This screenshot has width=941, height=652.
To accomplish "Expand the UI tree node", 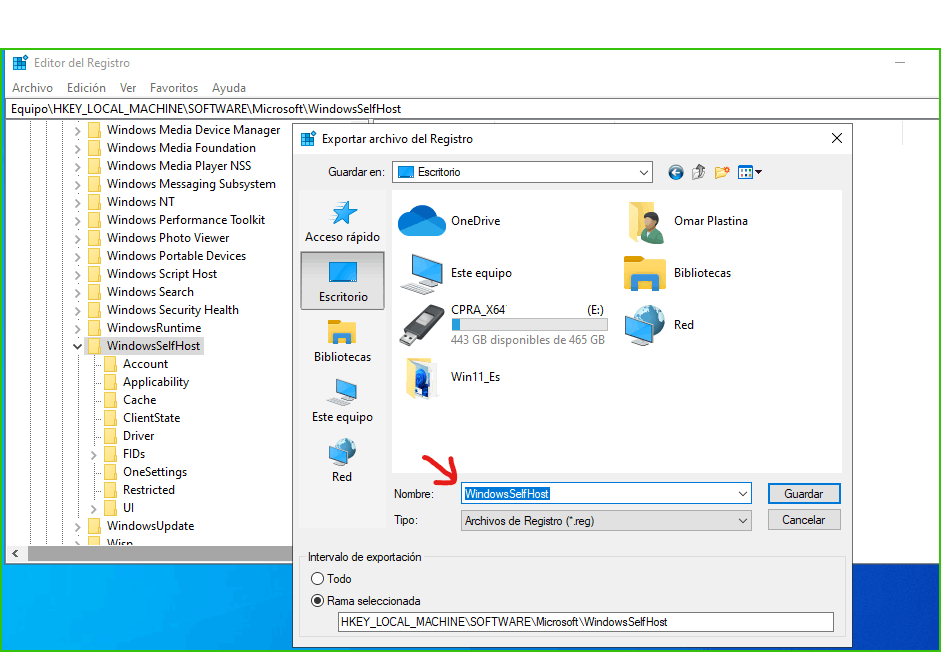I will pos(94,509).
